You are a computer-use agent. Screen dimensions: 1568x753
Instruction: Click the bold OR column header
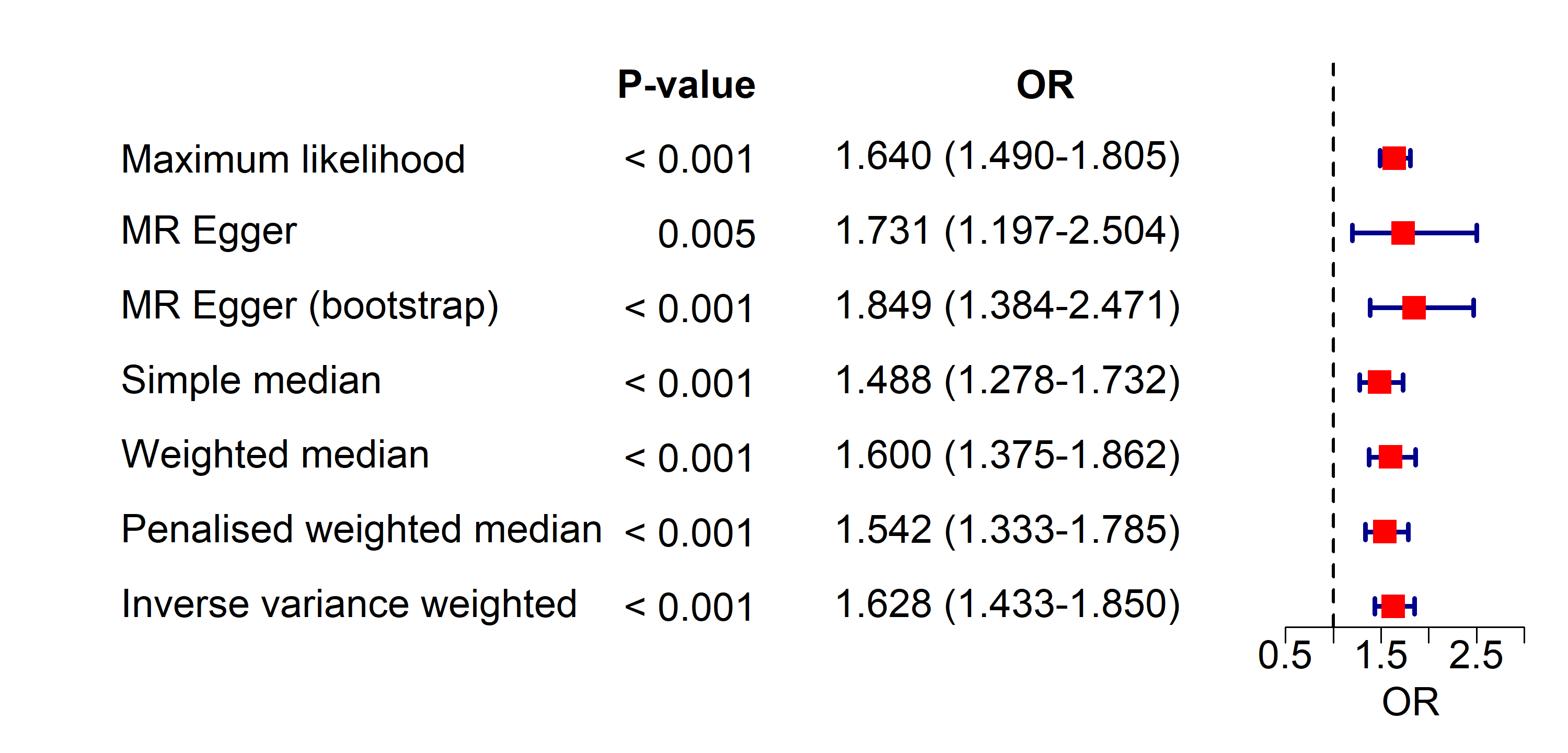tap(1045, 84)
